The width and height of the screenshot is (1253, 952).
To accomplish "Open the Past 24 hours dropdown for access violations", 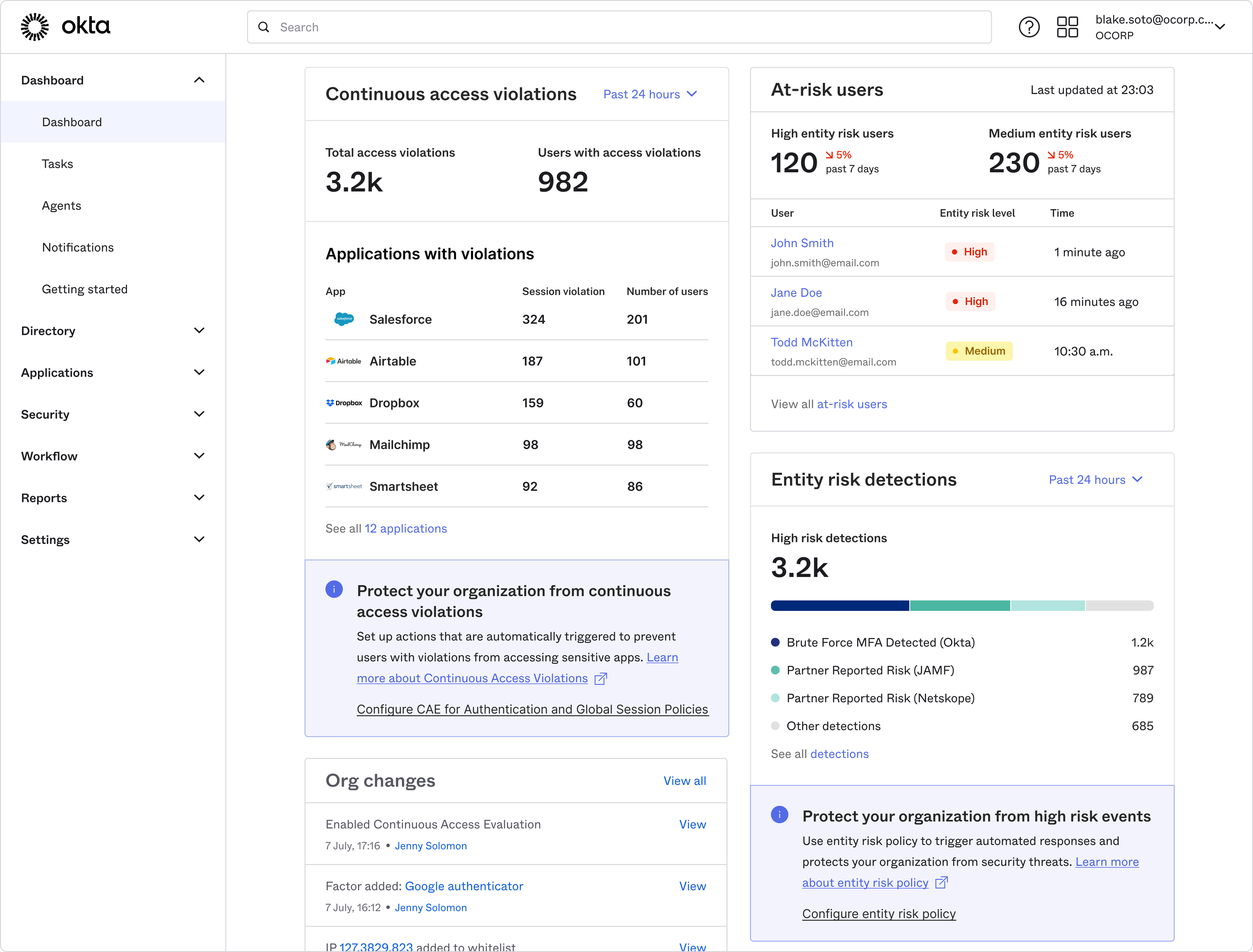I will [650, 94].
